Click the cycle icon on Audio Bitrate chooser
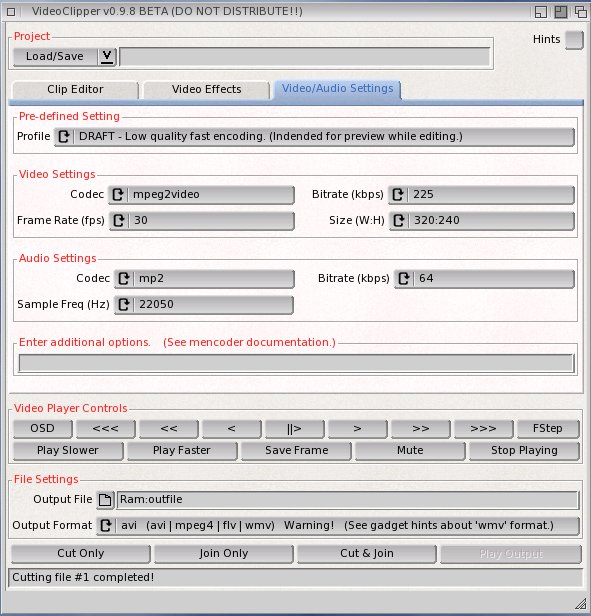The image size is (591, 616). pyautogui.click(x=404, y=279)
